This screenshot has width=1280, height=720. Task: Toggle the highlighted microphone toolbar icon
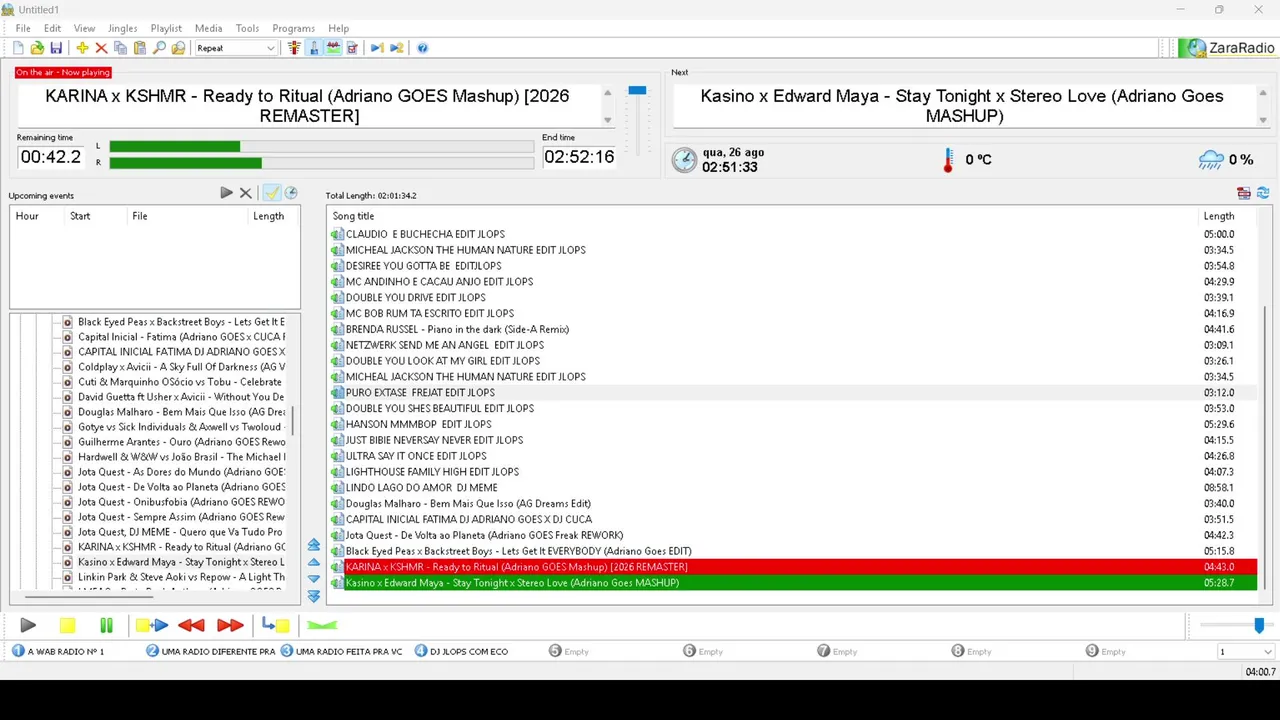pos(314,48)
